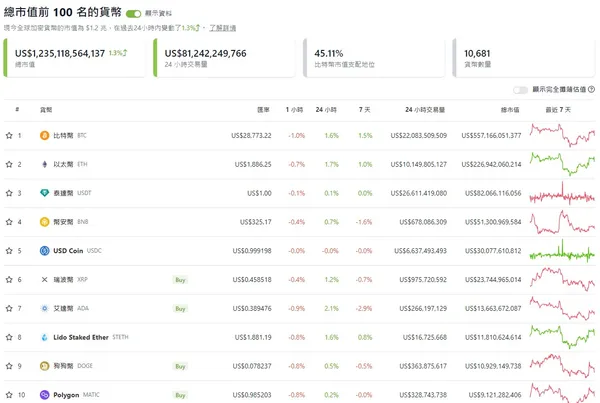
Task: Click the Polygon coin name
Action: coord(66,395)
